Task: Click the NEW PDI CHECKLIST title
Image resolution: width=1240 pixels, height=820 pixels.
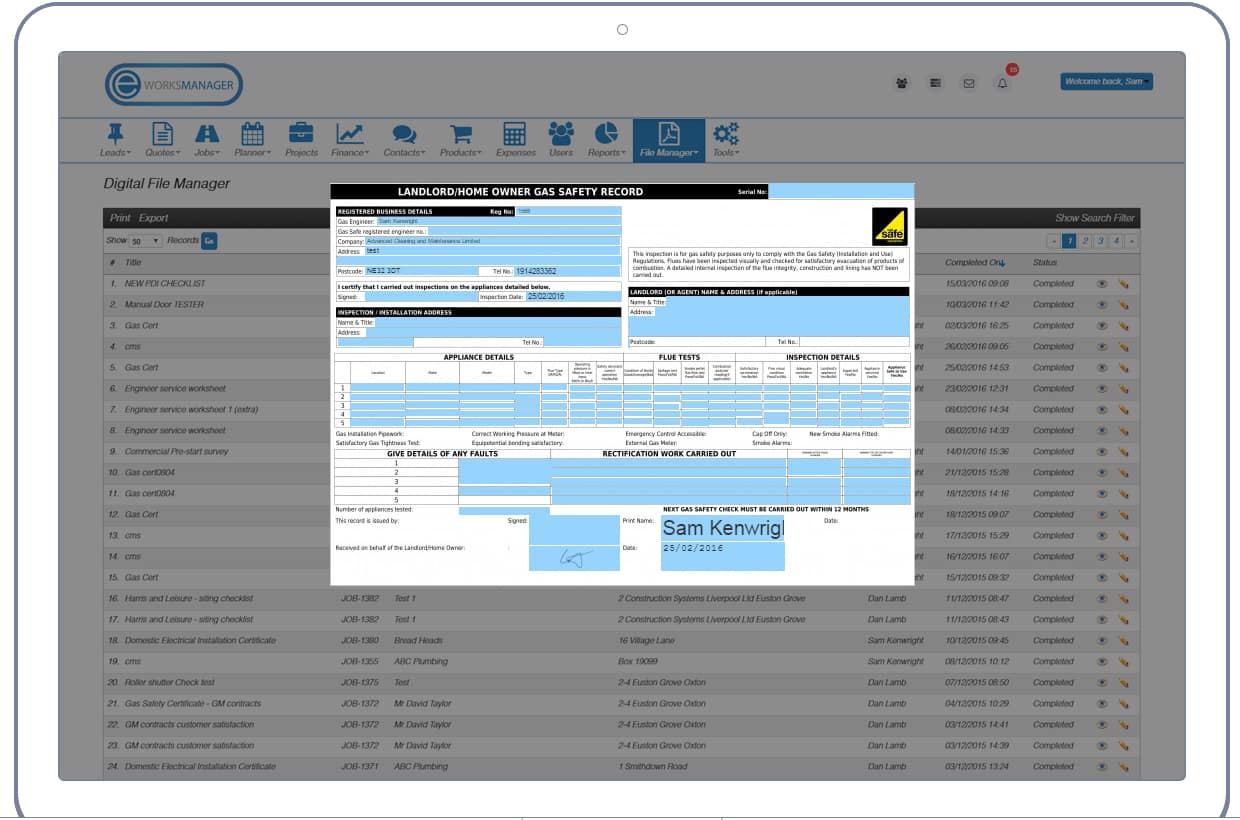Action: (x=164, y=283)
